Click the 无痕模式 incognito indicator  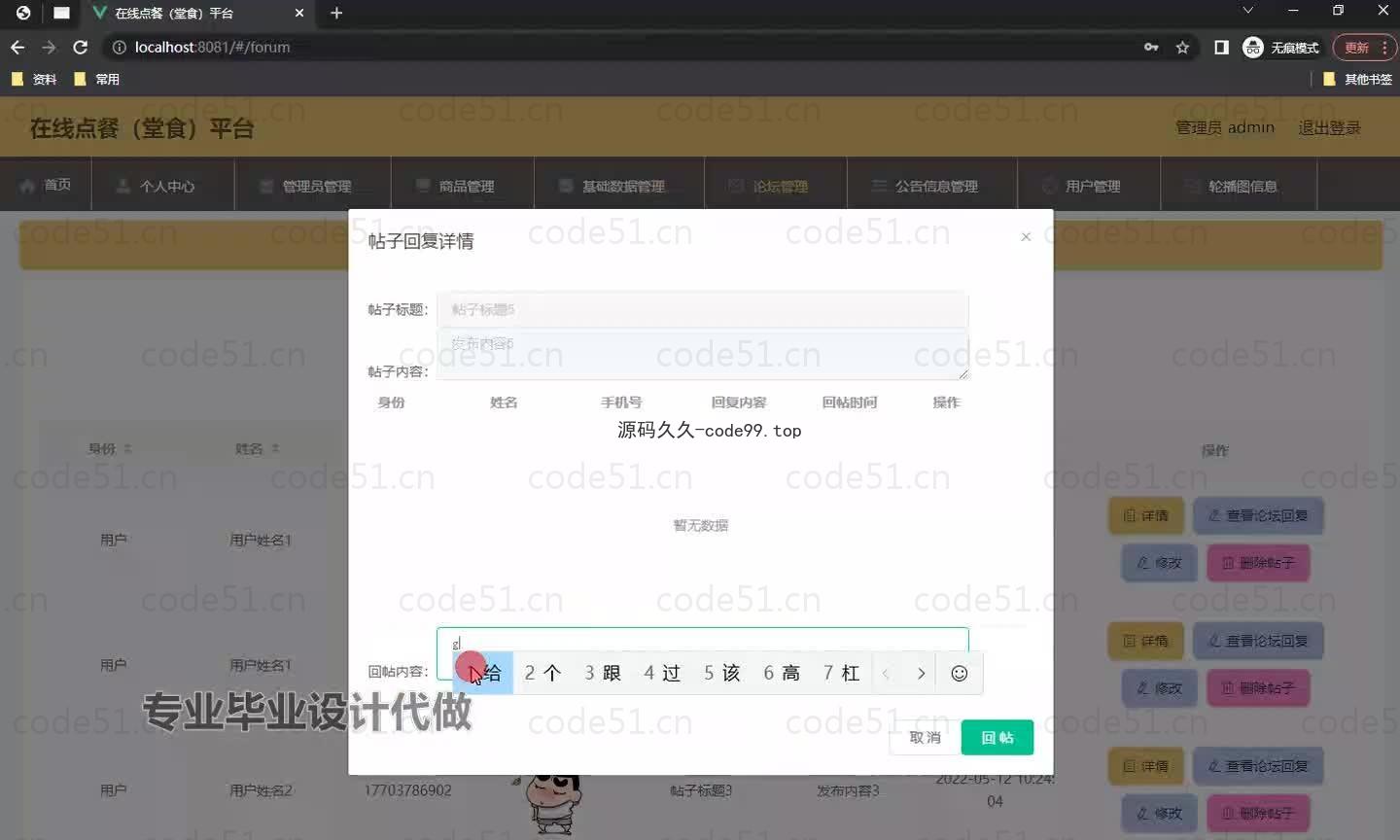pos(1280,47)
